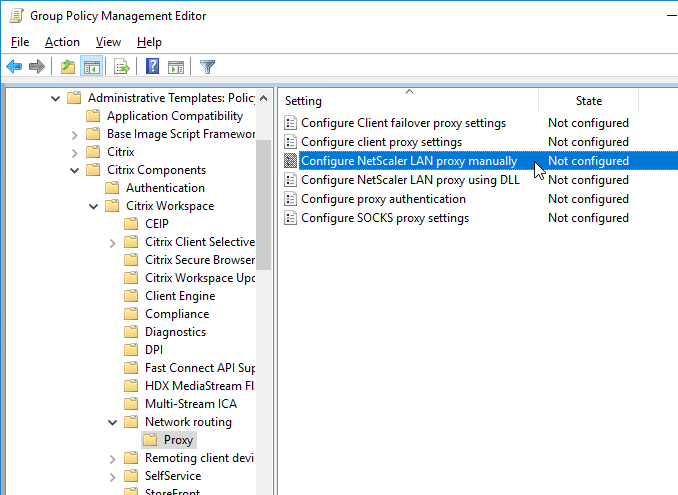Click the policy icon for Configure proxy authentication

tap(291, 199)
